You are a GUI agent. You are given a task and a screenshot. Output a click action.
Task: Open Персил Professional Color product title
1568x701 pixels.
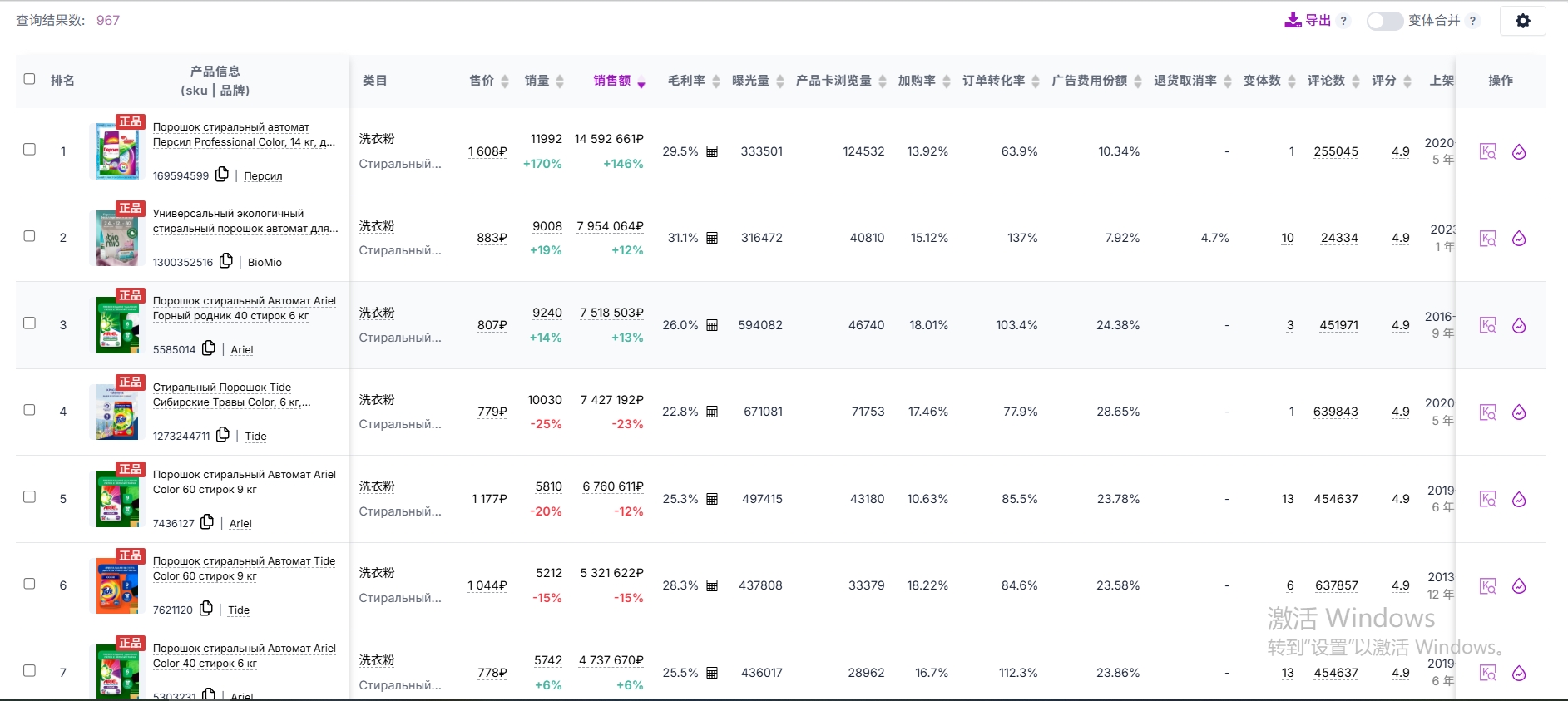[244, 135]
